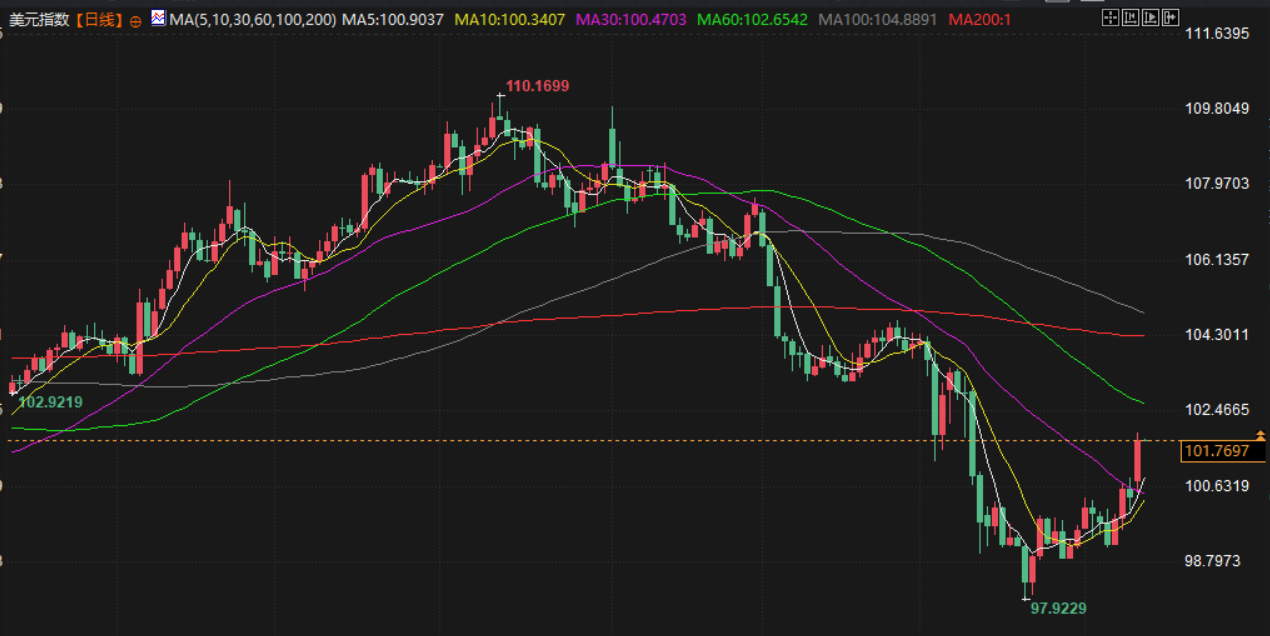This screenshot has height=636, width=1270.
Task: Click the latest tall red candlestick
Action: tap(1138, 460)
